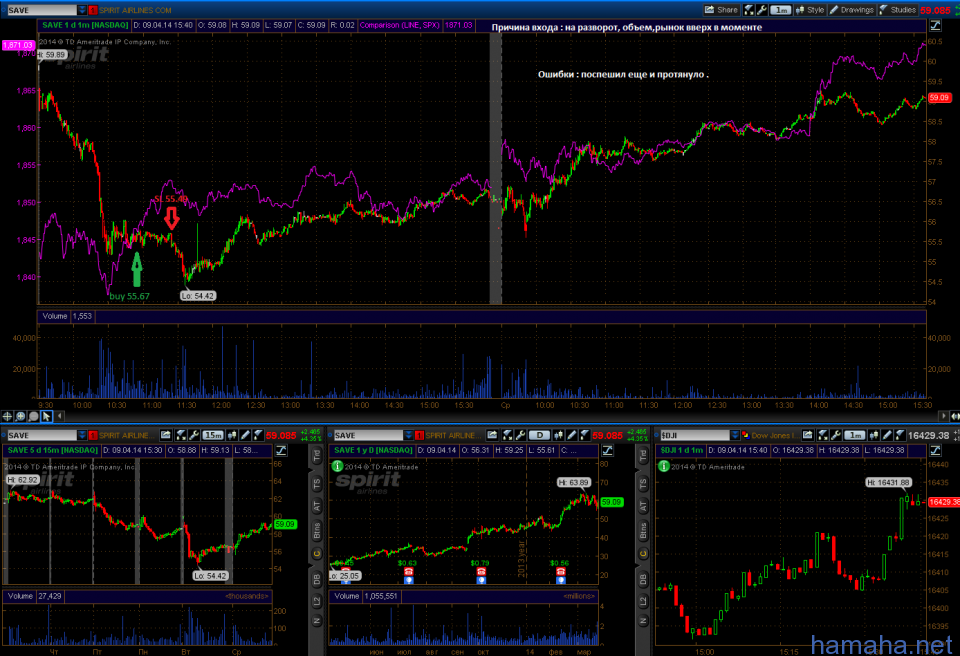Click '$DJI 1 d 1m' chart label
Viewport: 960px width, 656px height.
(x=682, y=450)
